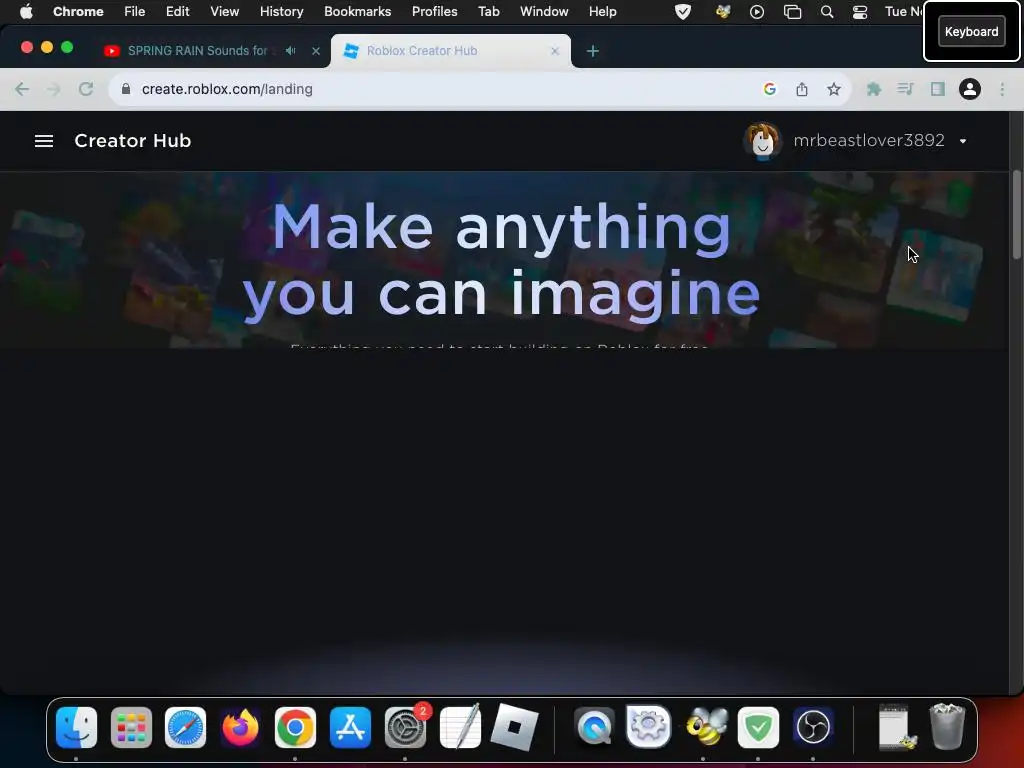Image resolution: width=1024 pixels, height=768 pixels.
Task: Open OBS from the Dock
Action: pyautogui.click(x=813, y=728)
